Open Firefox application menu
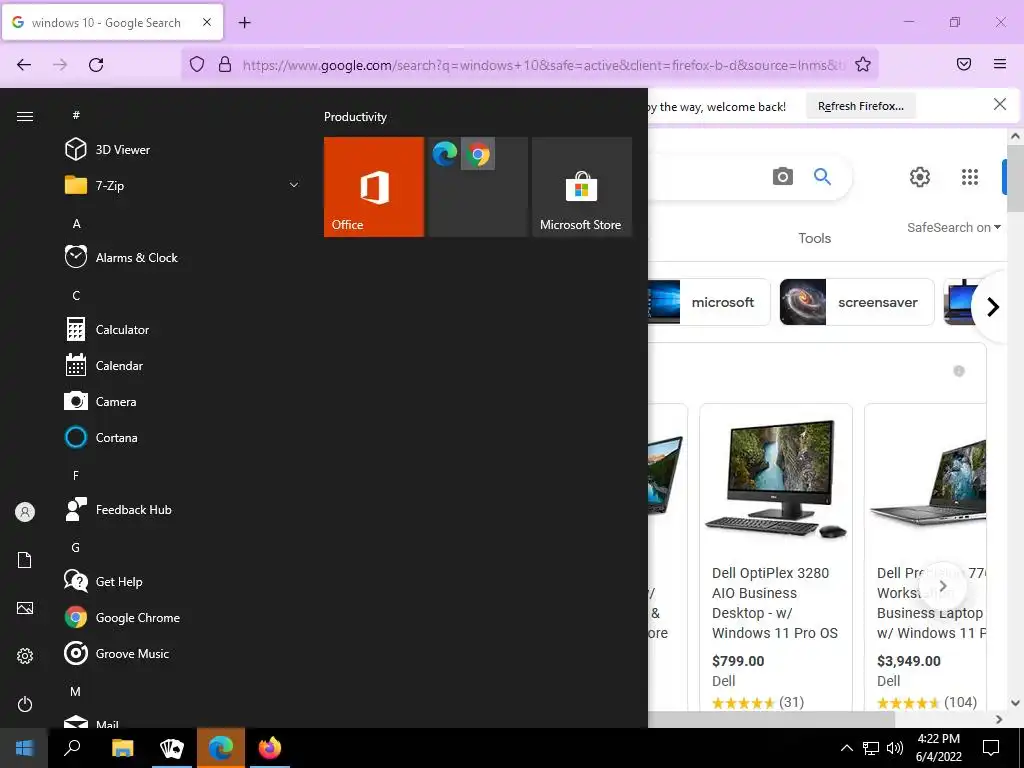The image size is (1024, 768). click(x=1000, y=64)
